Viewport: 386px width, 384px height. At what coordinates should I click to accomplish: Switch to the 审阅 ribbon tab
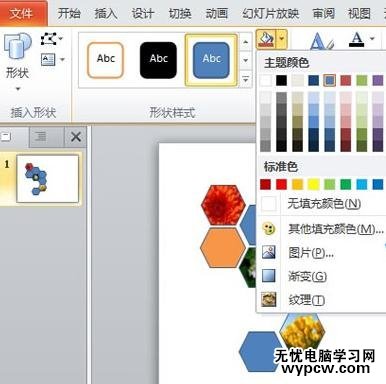tap(324, 14)
